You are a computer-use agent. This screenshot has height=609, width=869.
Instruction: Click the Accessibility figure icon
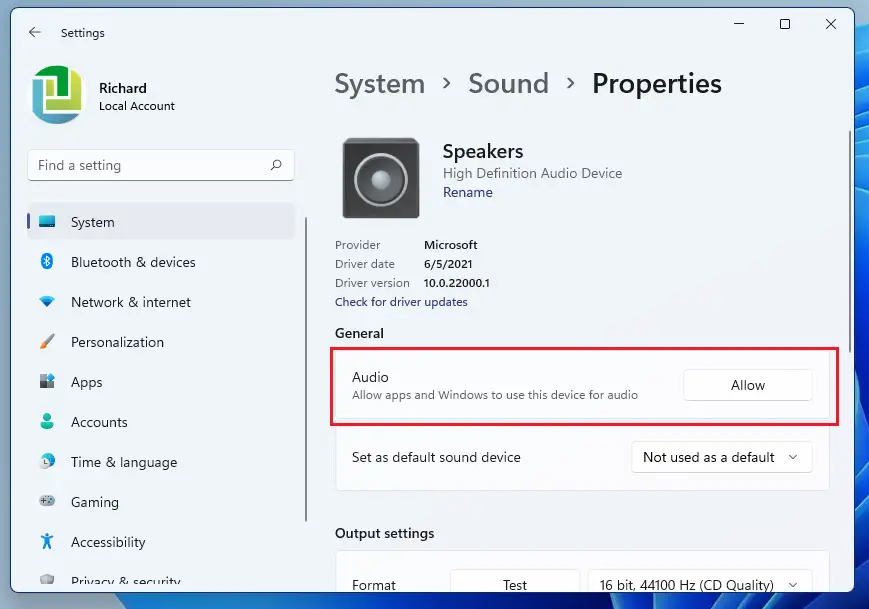(47, 541)
